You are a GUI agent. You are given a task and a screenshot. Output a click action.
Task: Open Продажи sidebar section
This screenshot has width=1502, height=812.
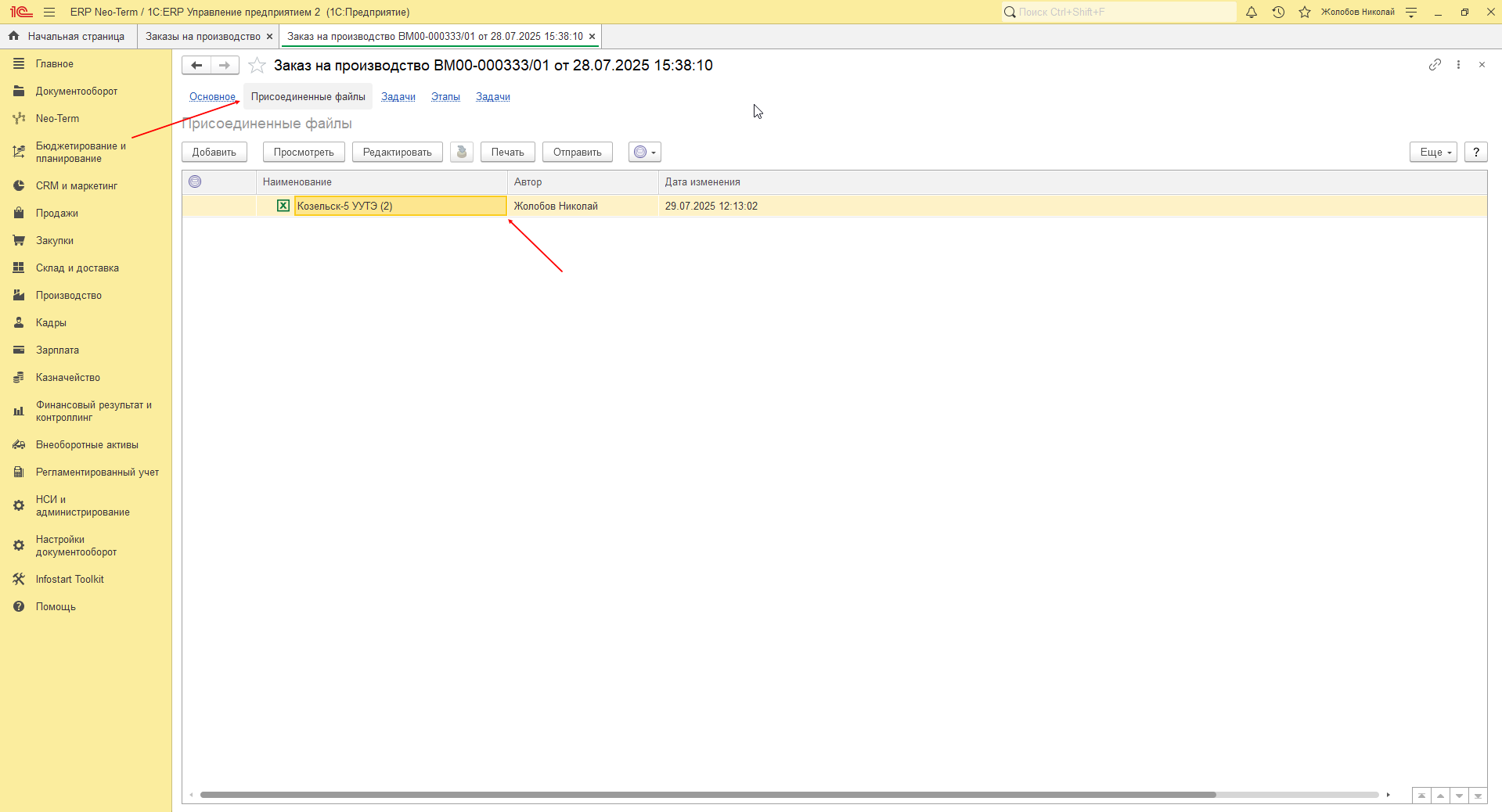tap(57, 213)
